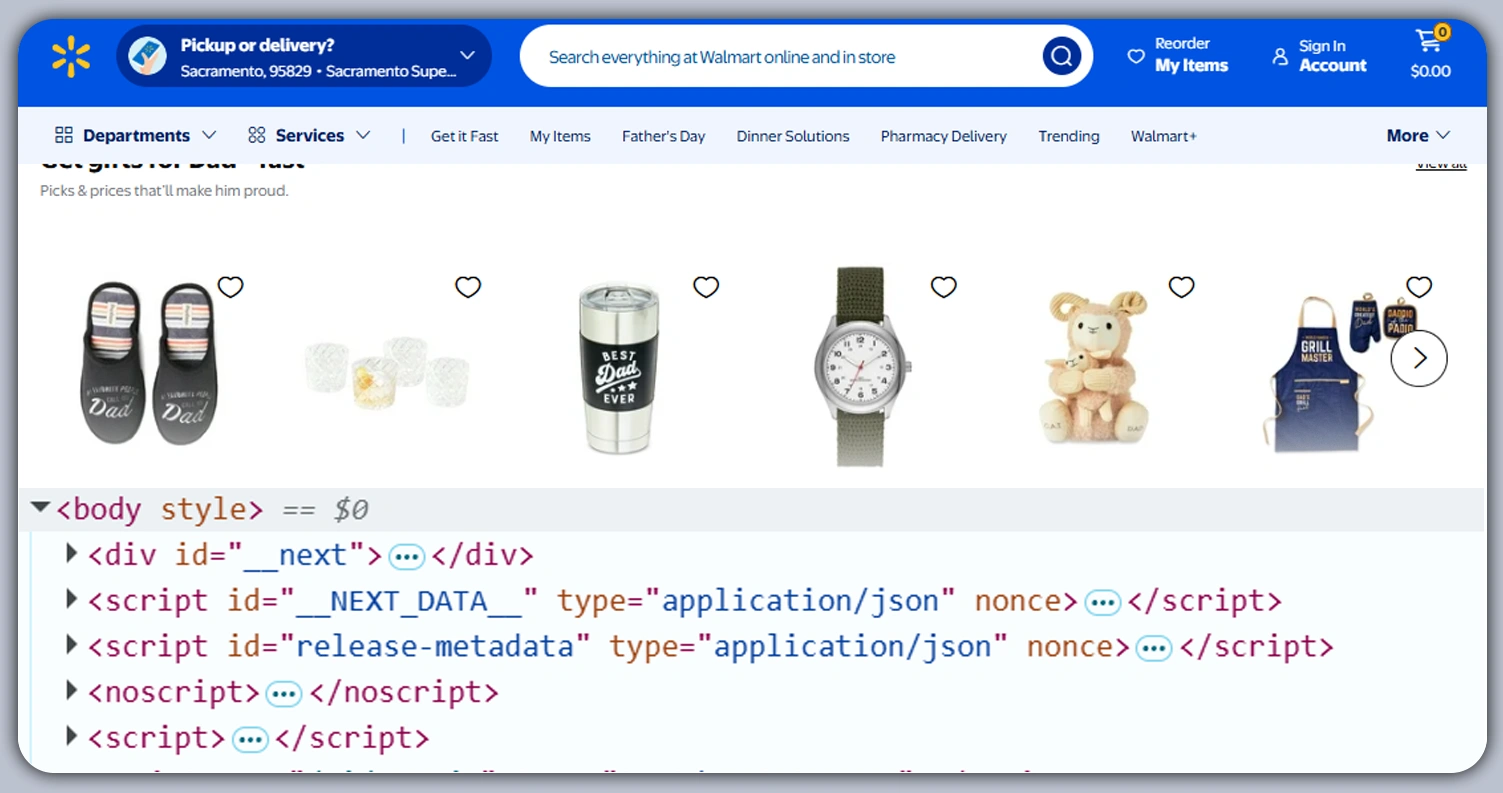The height and width of the screenshot is (793, 1503).
Task: Favorite the green strap watch
Action: [x=944, y=287]
